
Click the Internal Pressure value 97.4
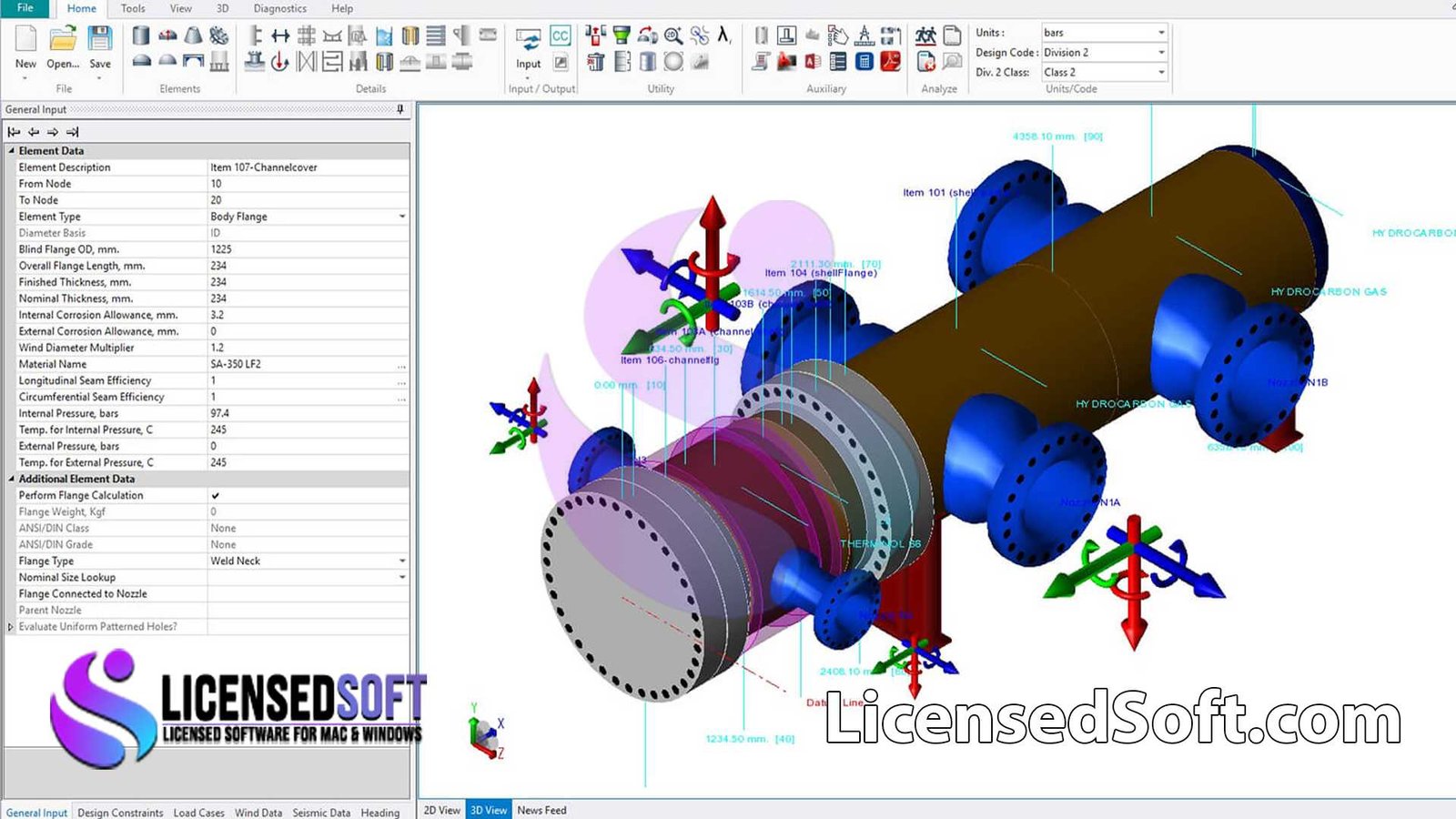click(x=219, y=413)
